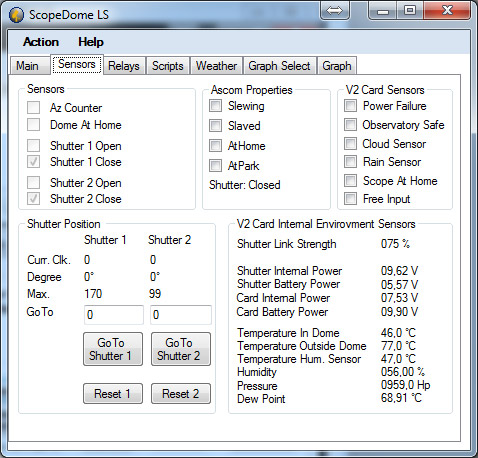Switch to the Weather tab
478x458 pixels.
[216, 66]
